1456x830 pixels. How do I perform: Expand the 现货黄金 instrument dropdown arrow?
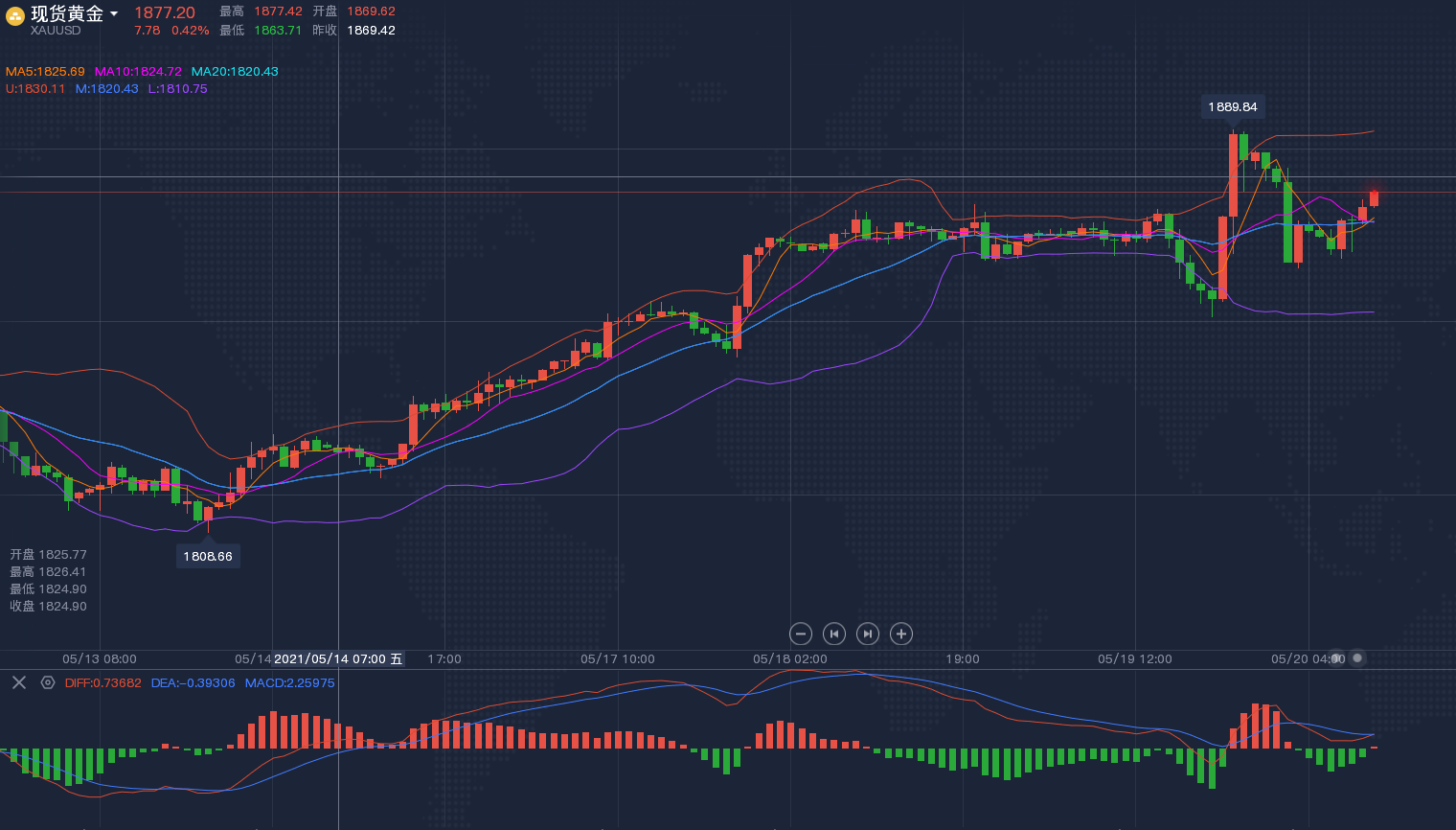(114, 13)
